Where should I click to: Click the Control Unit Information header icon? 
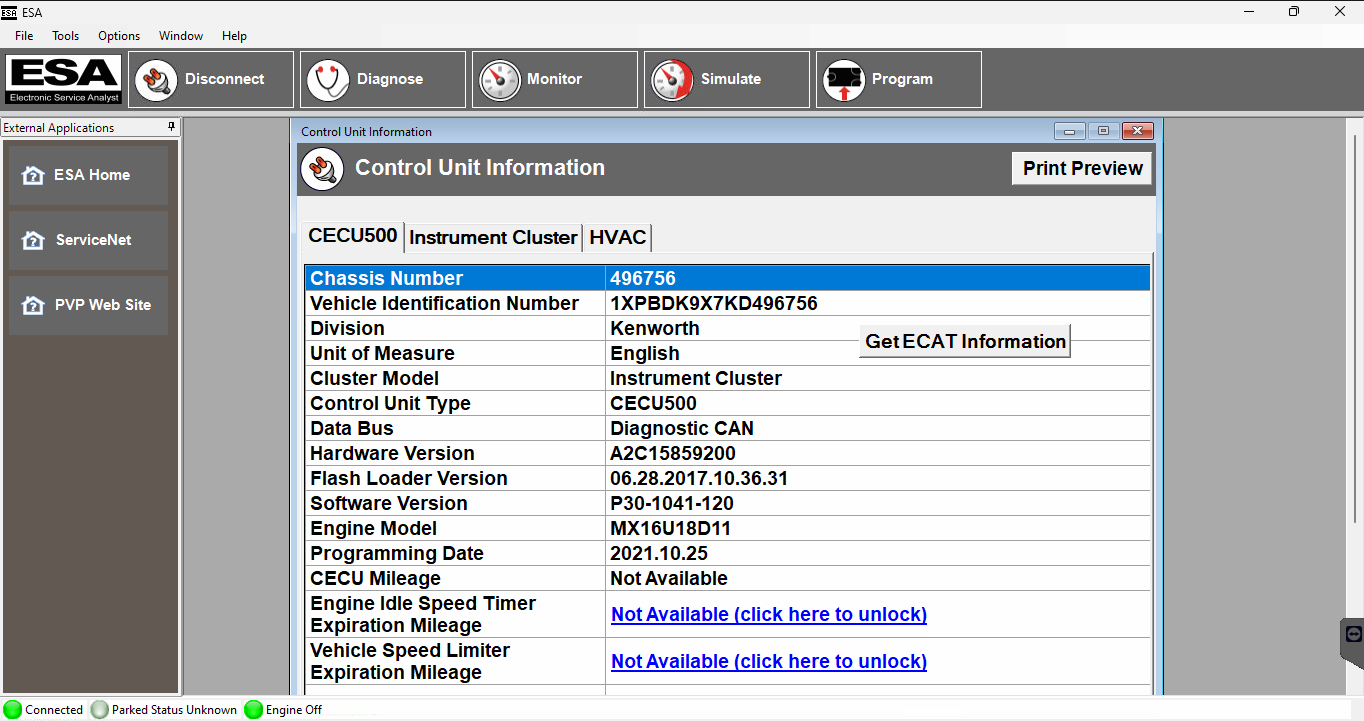[322, 169]
